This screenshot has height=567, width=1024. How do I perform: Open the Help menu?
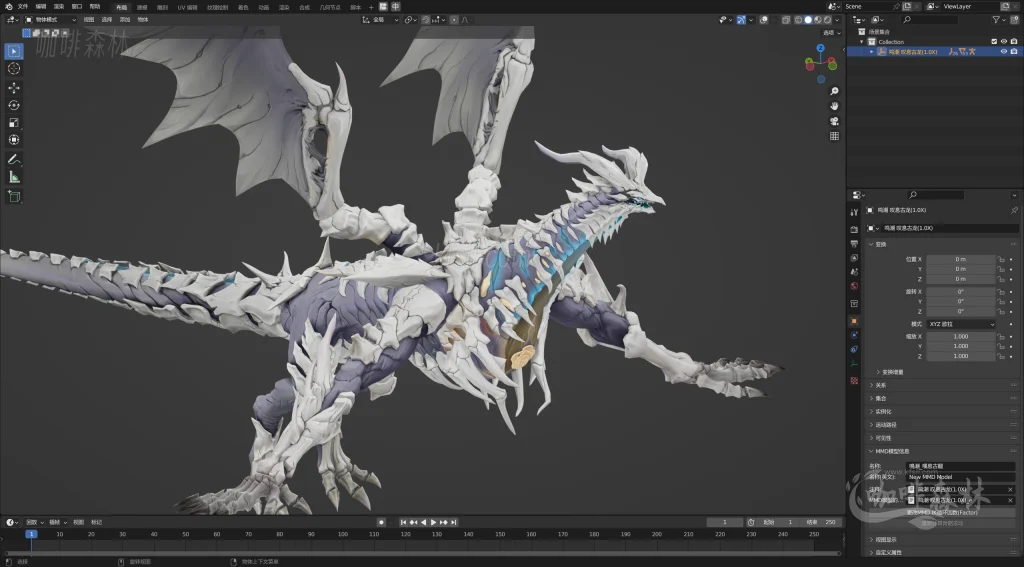tap(95, 7)
